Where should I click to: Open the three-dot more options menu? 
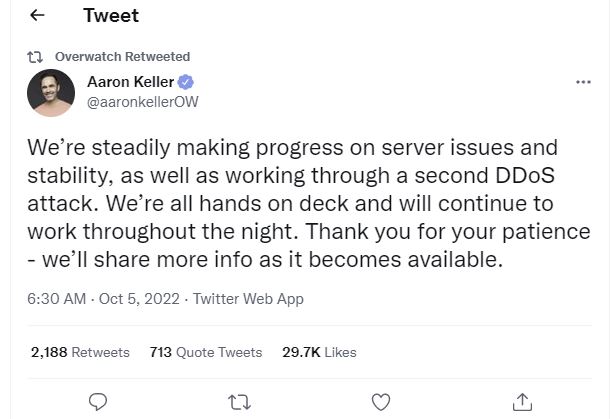[584, 82]
